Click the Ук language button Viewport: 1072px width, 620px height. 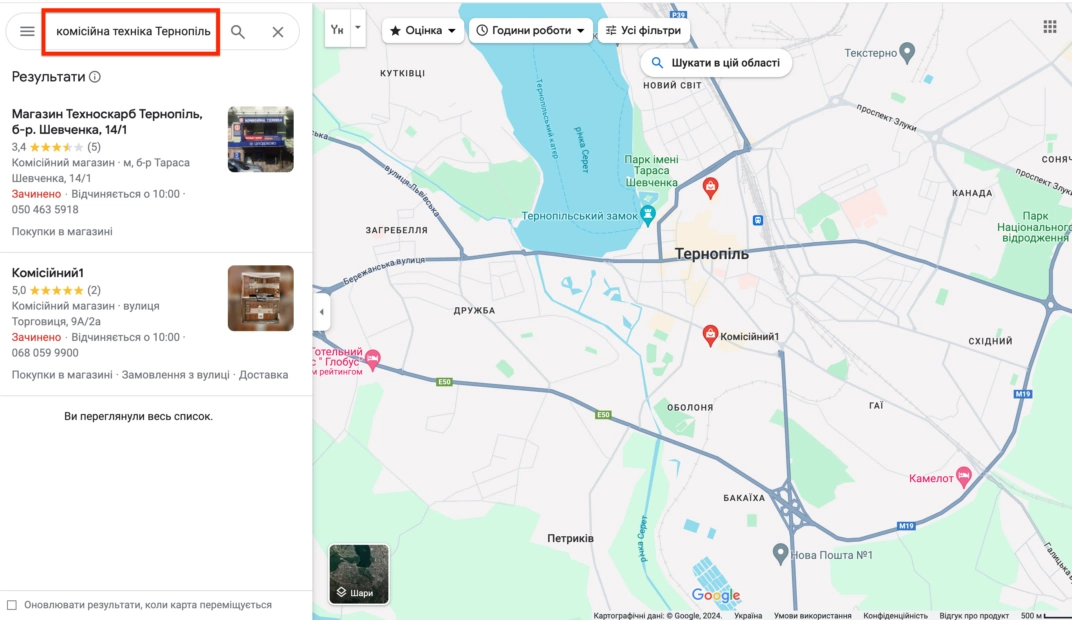tap(337, 29)
